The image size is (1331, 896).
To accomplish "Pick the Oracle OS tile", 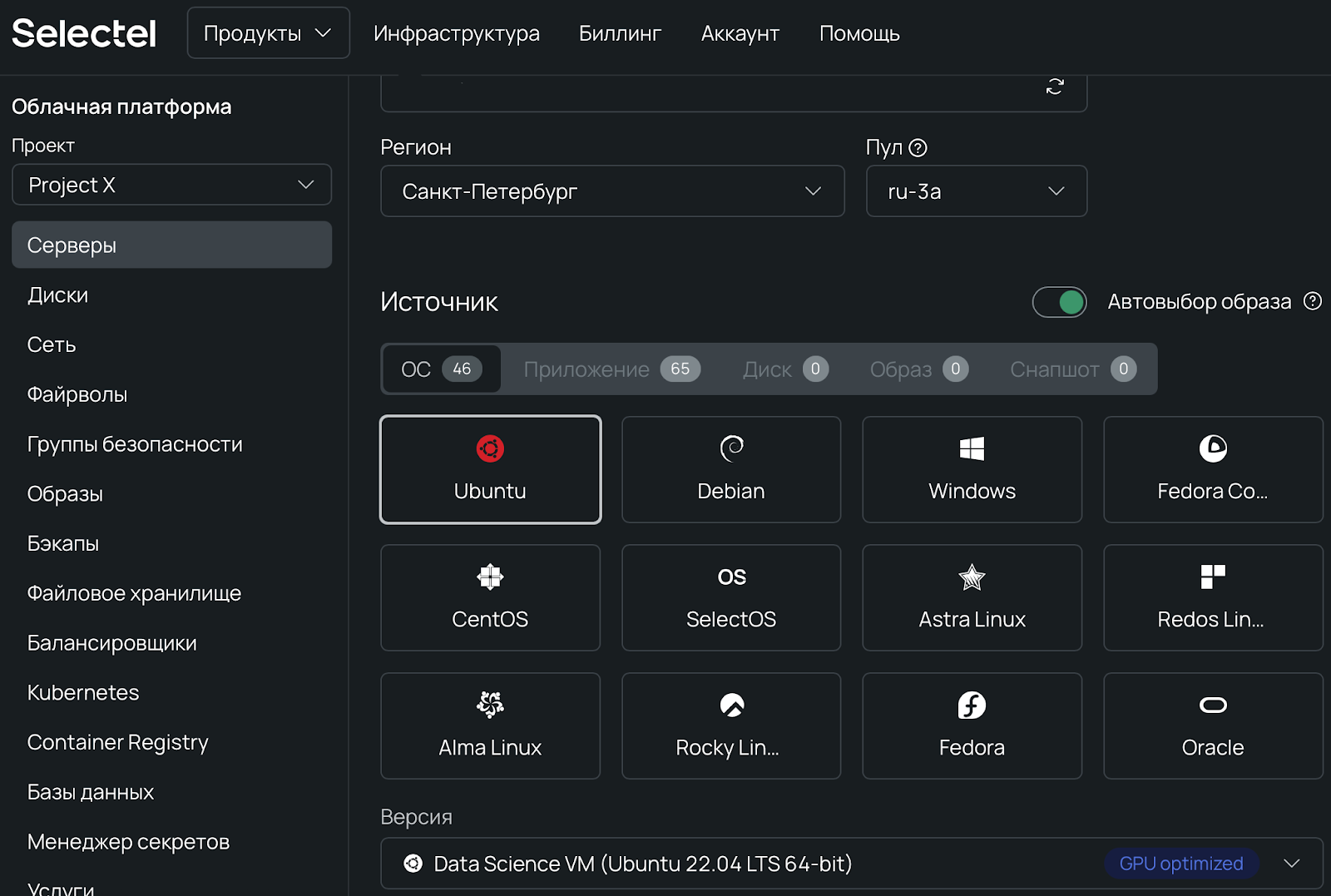I will coord(1212,726).
